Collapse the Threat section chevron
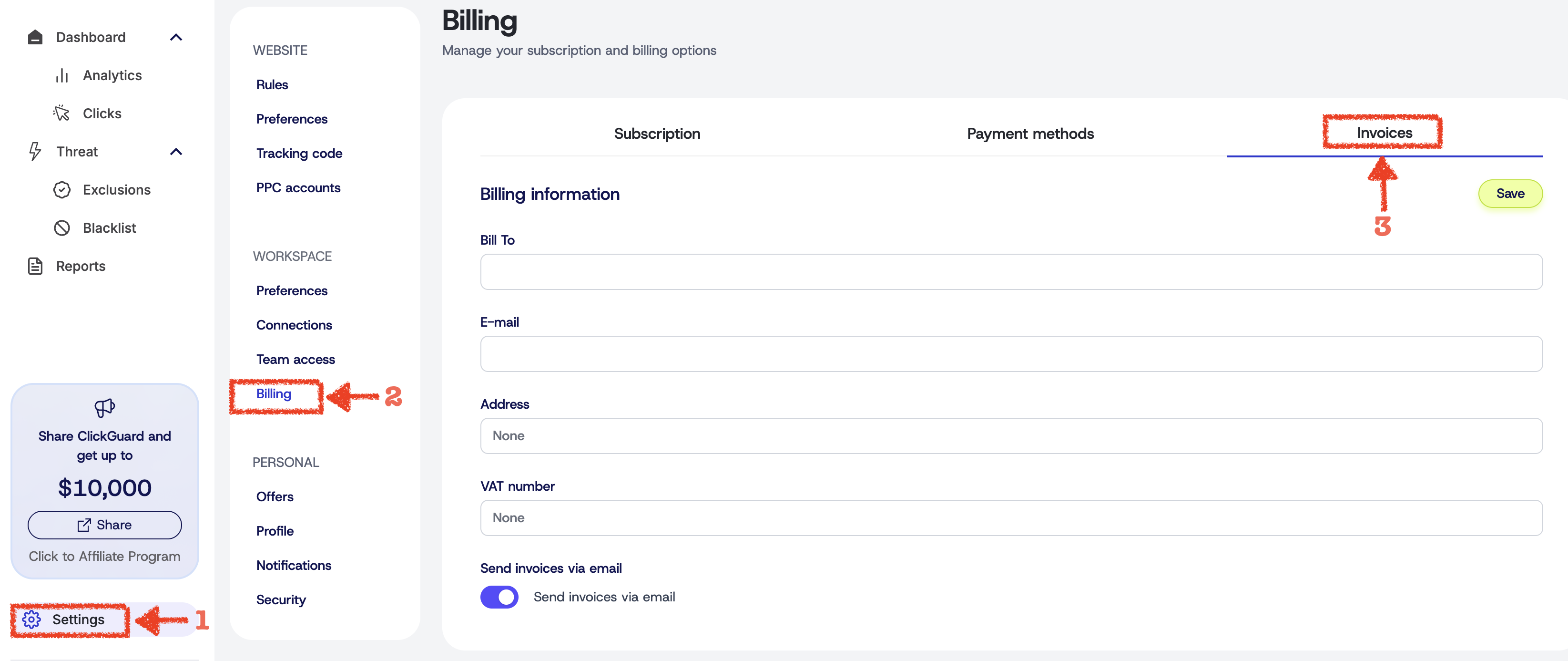The width and height of the screenshot is (1568, 661). (176, 152)
